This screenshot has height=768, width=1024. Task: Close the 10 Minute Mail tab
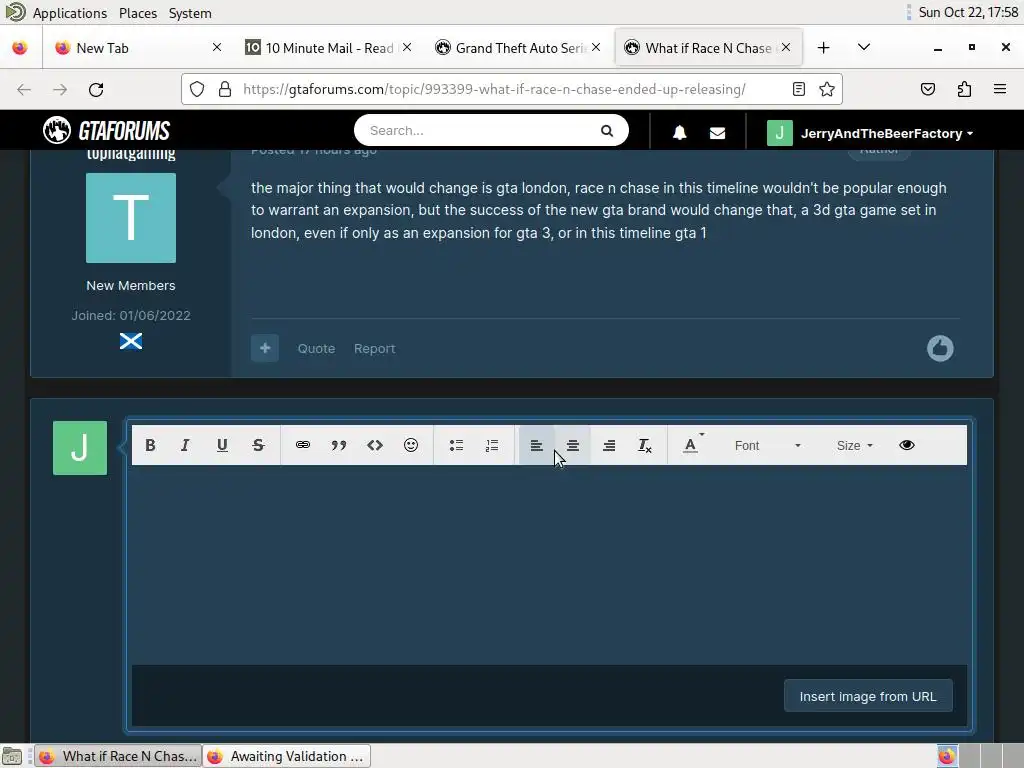[407, 48]
